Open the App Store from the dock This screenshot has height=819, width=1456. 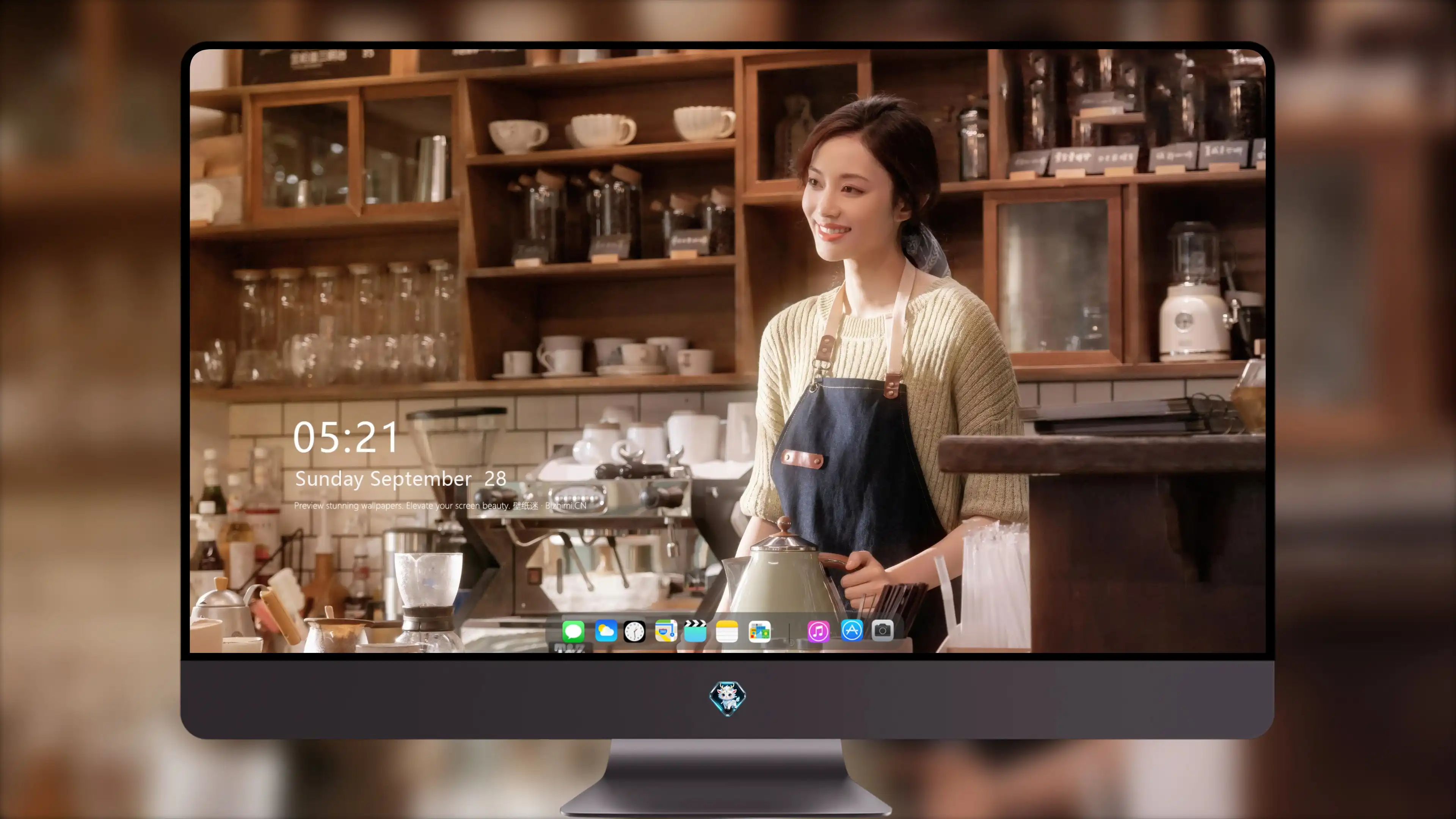(851, 630)
